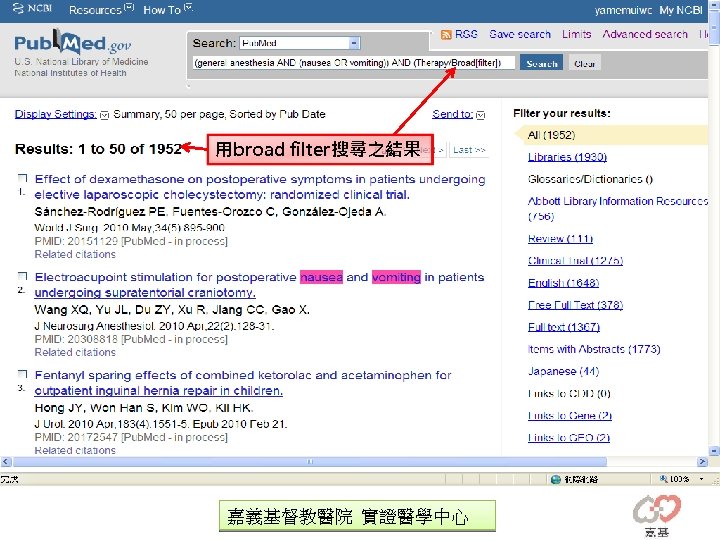Click the horizontal scrollbar thumb
Screen dimensions: 720x540
310,461
